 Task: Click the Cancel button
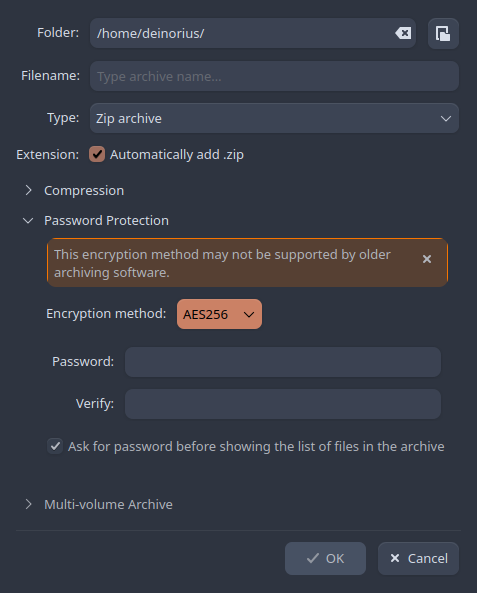pos(418,559)
